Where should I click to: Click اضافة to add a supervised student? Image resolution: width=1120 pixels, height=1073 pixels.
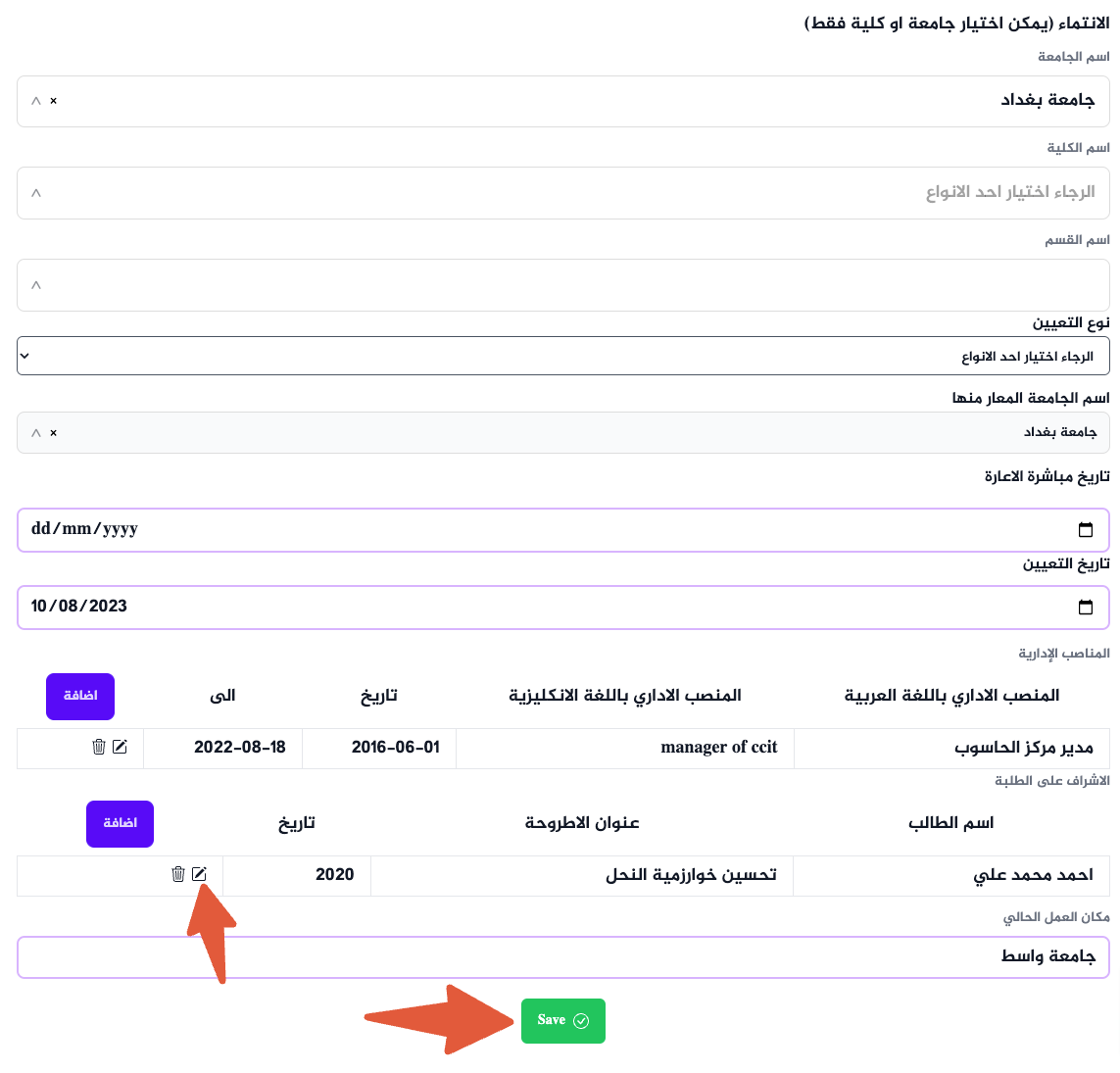point(120,823)
